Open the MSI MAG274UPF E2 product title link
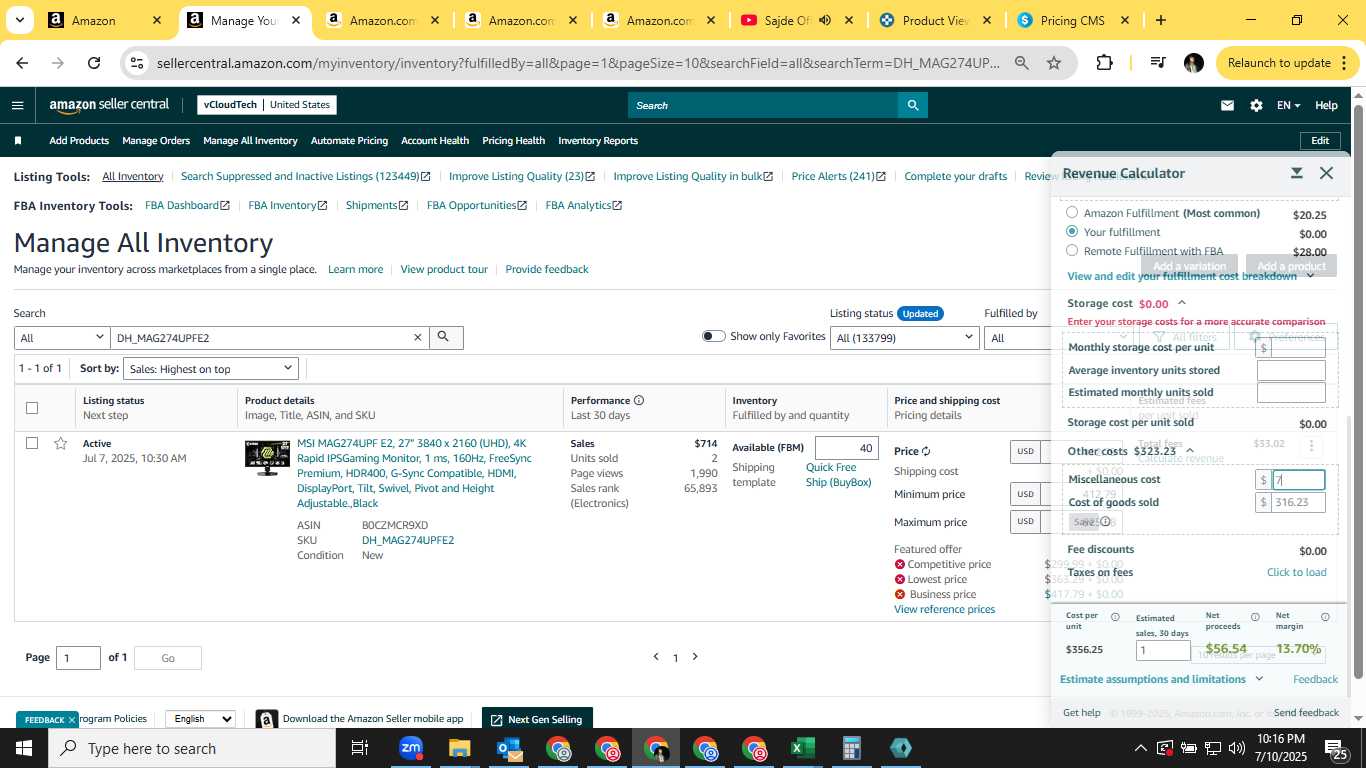 coord(414,473)
